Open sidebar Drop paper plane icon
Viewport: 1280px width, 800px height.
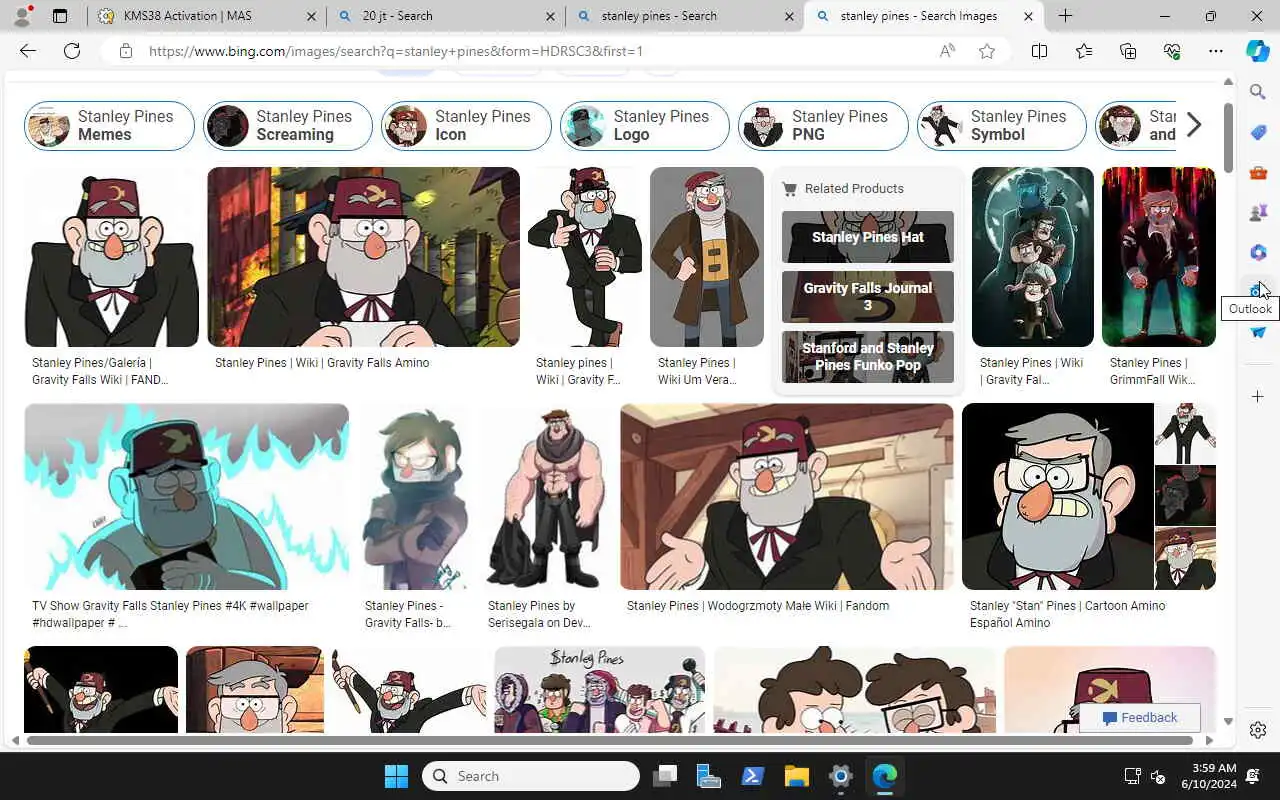pos(1258,332)
